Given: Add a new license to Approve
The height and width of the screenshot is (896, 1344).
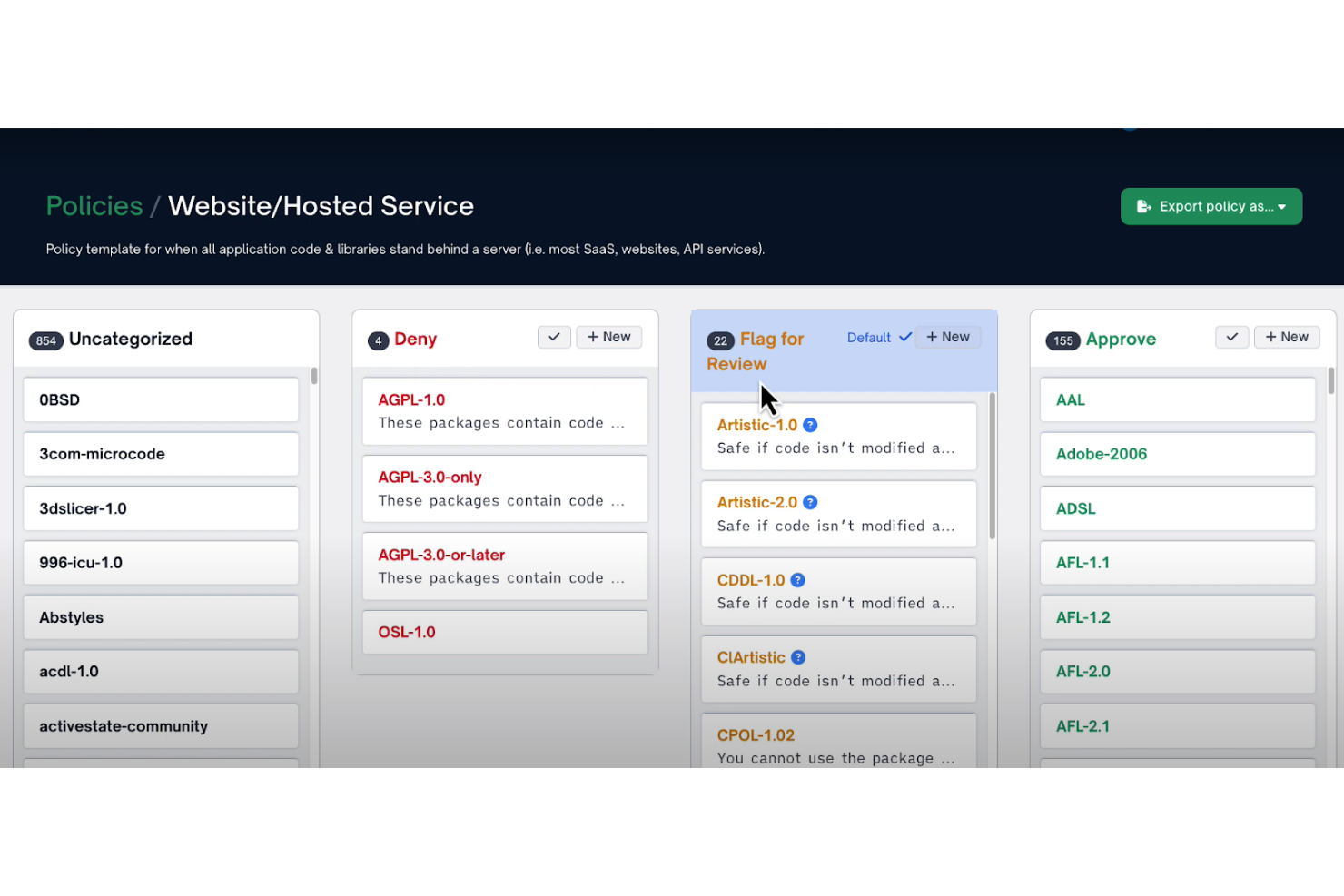Looking at the screenshot, I should click(1287, 337).
